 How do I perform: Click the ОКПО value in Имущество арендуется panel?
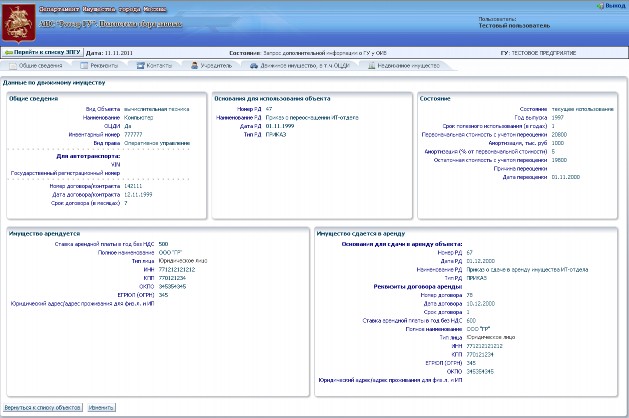click(172, 286)
